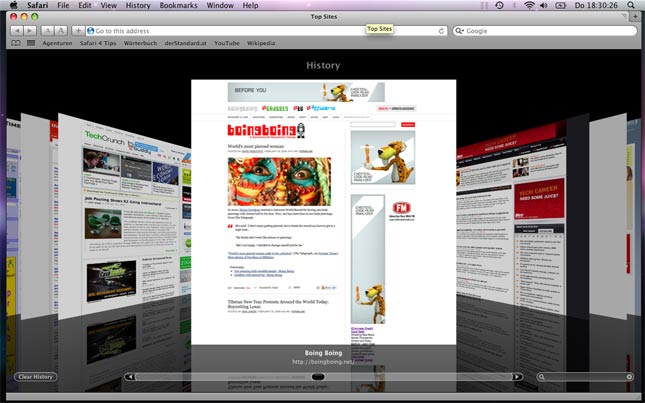Screen dimensions: 645x403
Task: Click the Boing Boing title caption
Action: 323,353
